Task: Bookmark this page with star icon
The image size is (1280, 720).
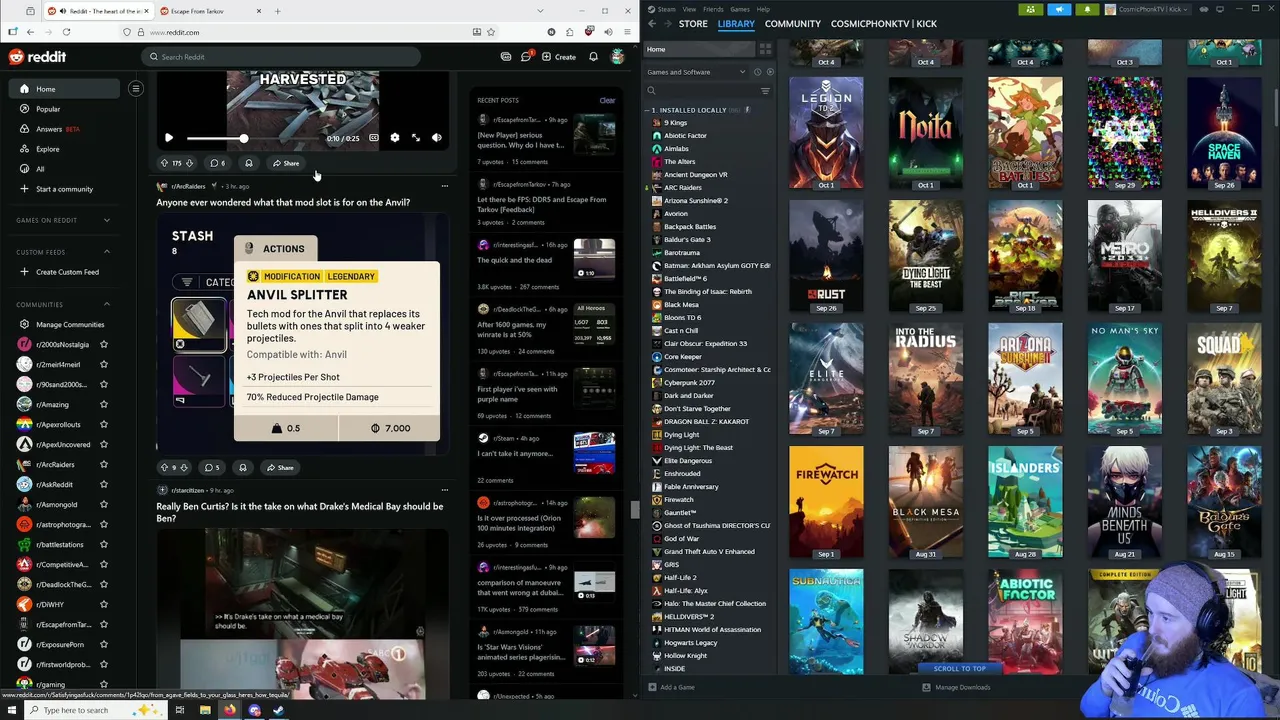Action: [490, 32]
